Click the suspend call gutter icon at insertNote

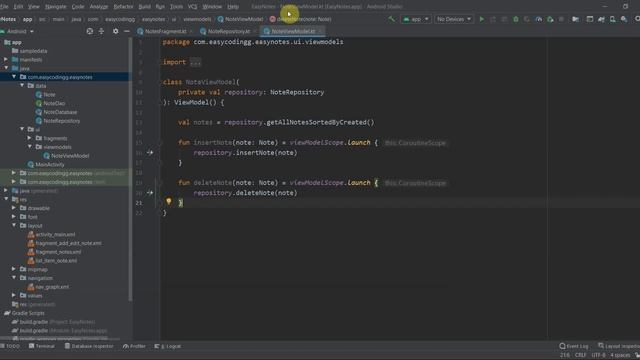150,152
